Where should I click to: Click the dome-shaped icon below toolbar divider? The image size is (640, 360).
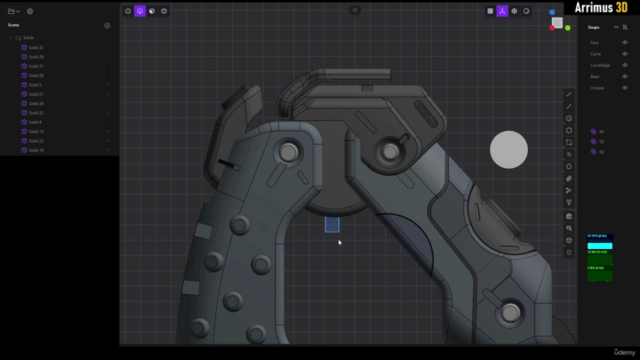569,216
